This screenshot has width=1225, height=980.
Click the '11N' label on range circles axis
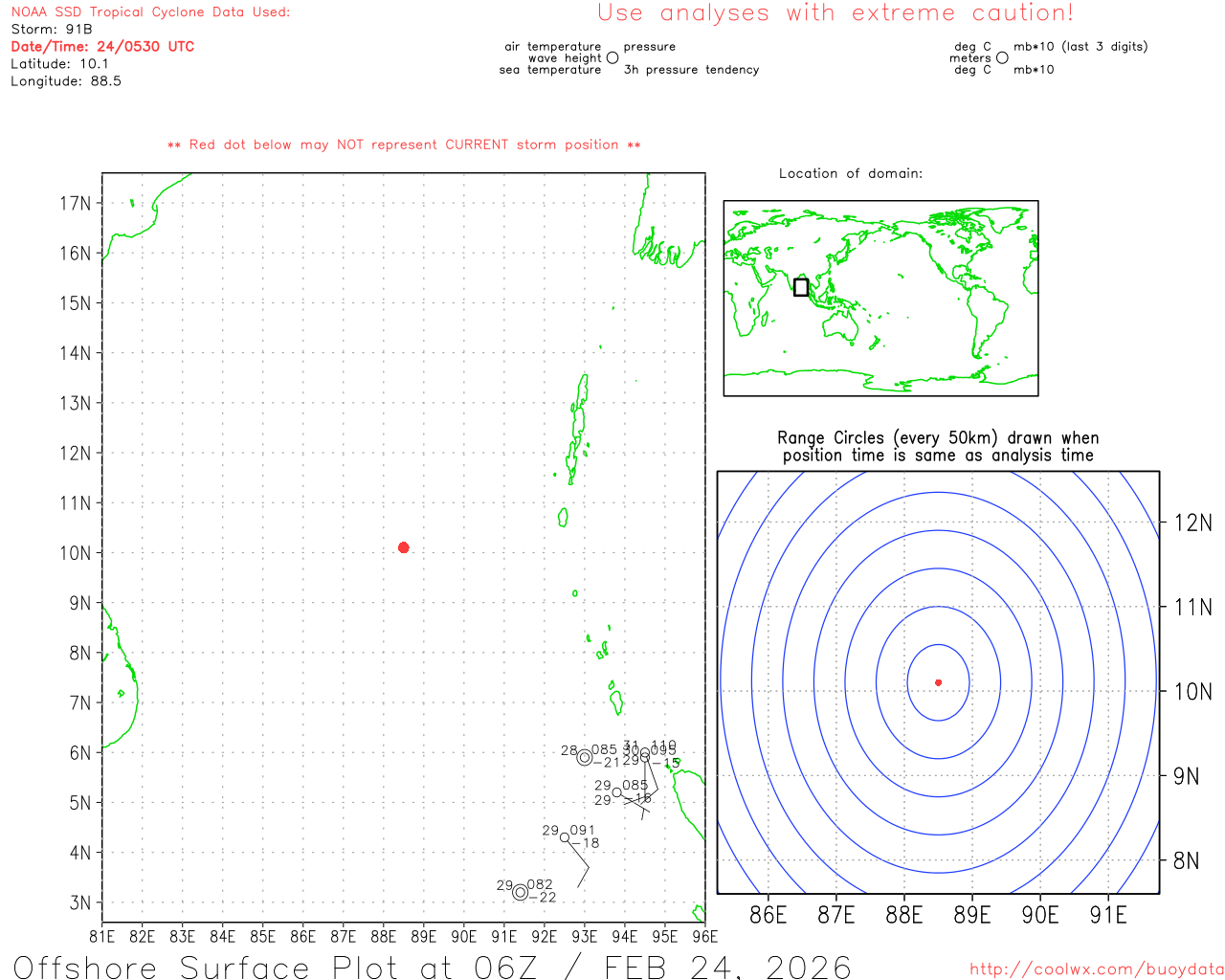[x=1193, y=607]
